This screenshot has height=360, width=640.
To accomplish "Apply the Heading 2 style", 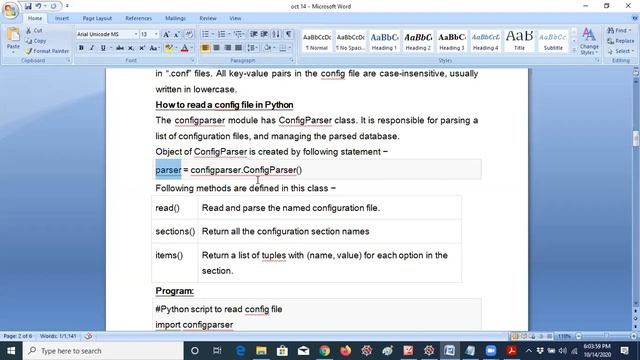I will [418, 41].
